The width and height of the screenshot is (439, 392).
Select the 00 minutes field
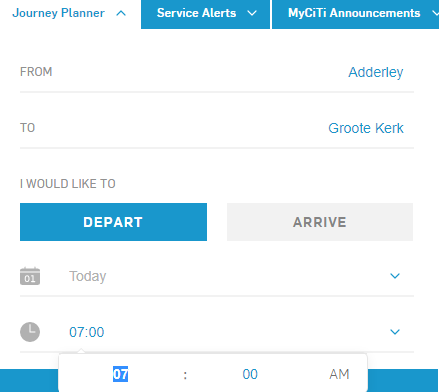click(250, 374)
